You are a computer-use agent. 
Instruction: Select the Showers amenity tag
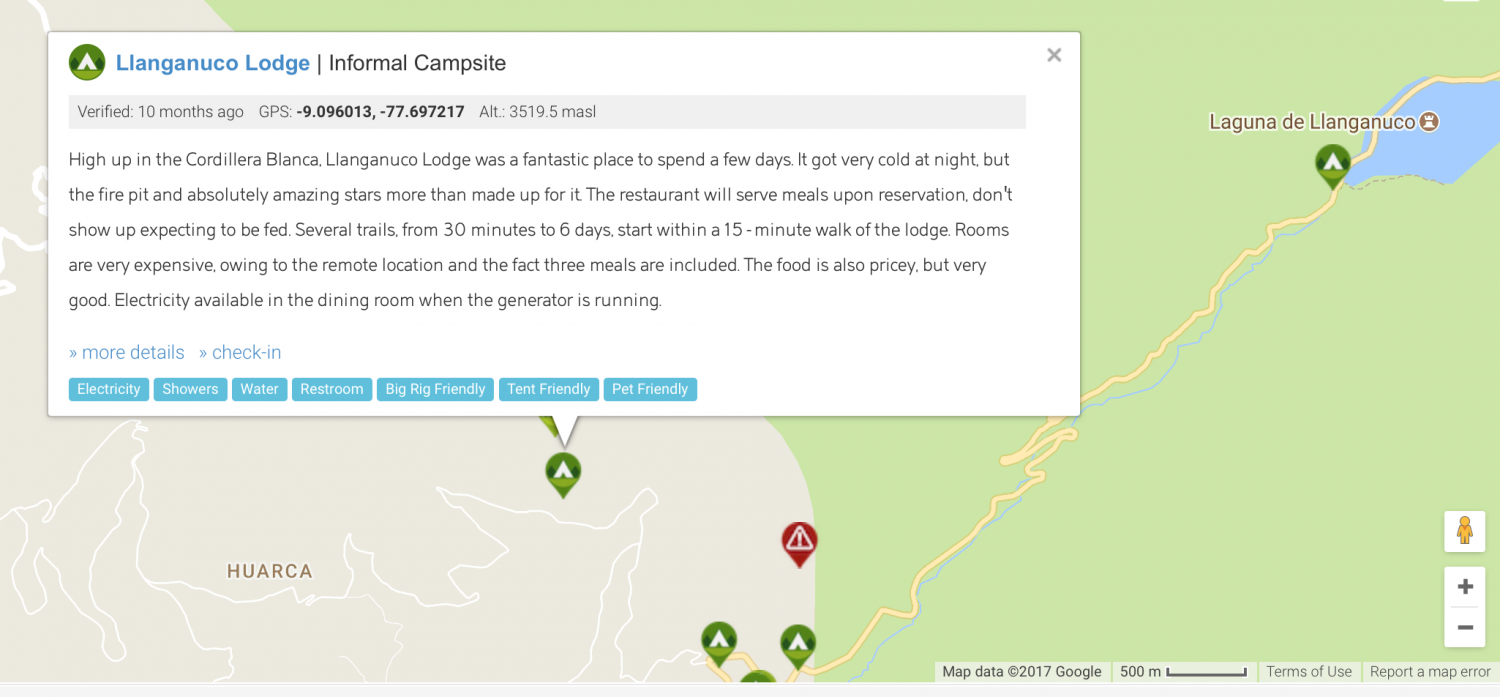pyautogui.click(x=190, y=389)
